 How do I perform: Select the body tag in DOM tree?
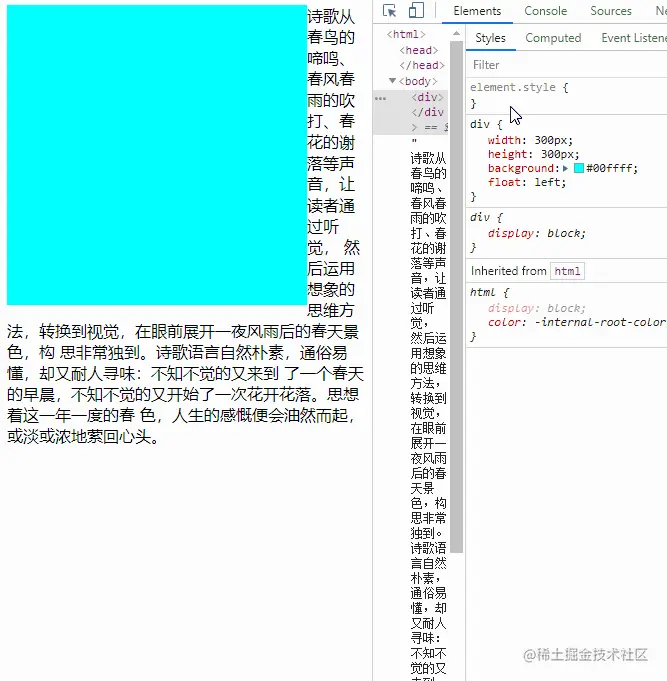pyautogui.click(x=418, y=81)
